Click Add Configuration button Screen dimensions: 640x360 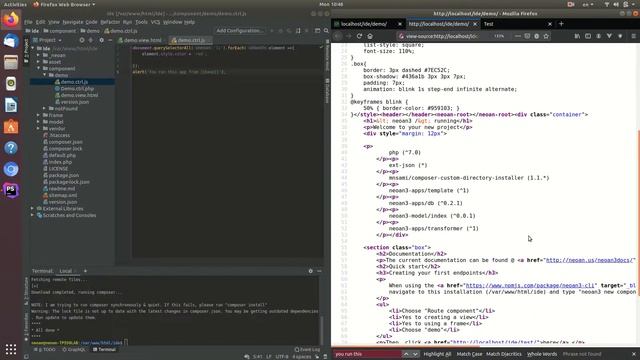[240, 31]
